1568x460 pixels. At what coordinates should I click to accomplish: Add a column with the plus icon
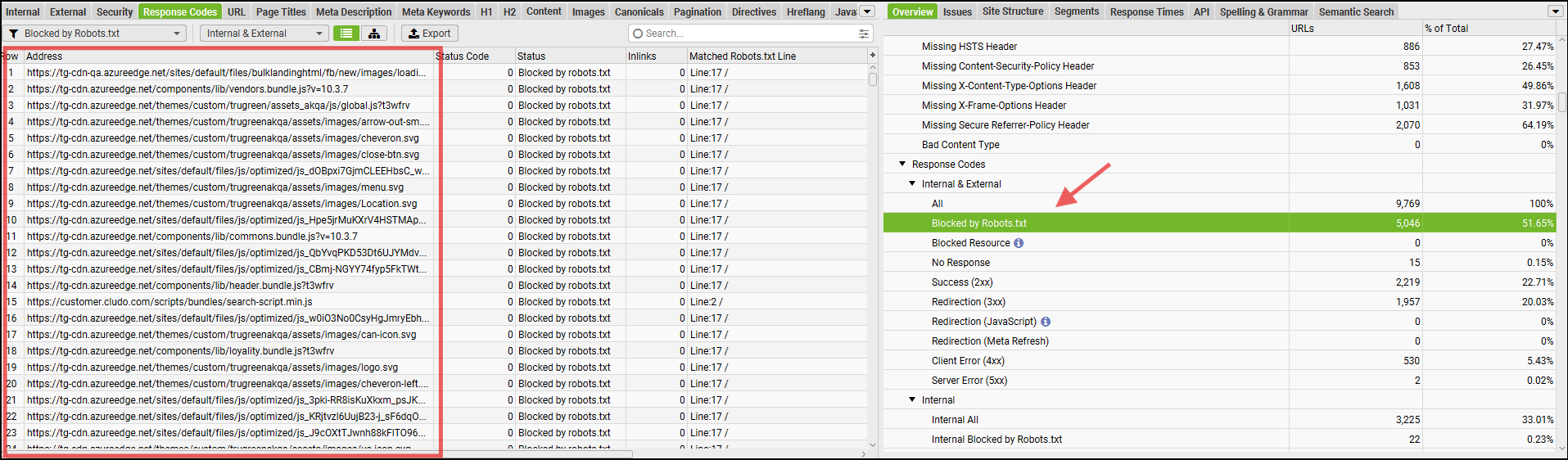[872, 55]
